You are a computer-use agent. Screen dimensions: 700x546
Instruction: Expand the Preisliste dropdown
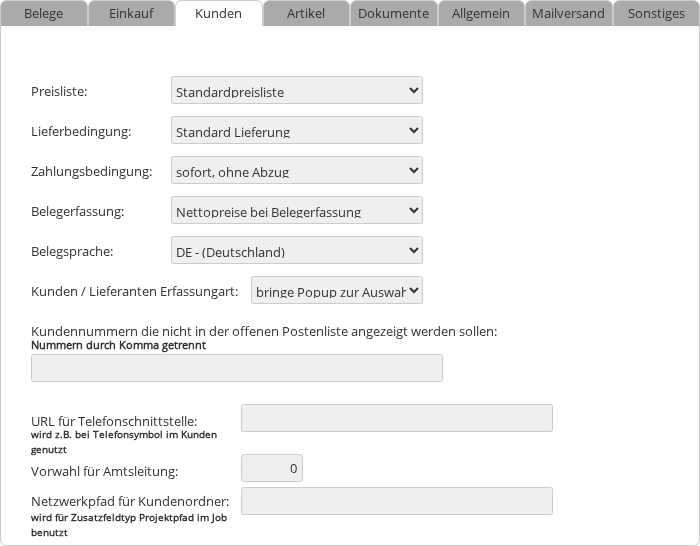coord(297,91)
